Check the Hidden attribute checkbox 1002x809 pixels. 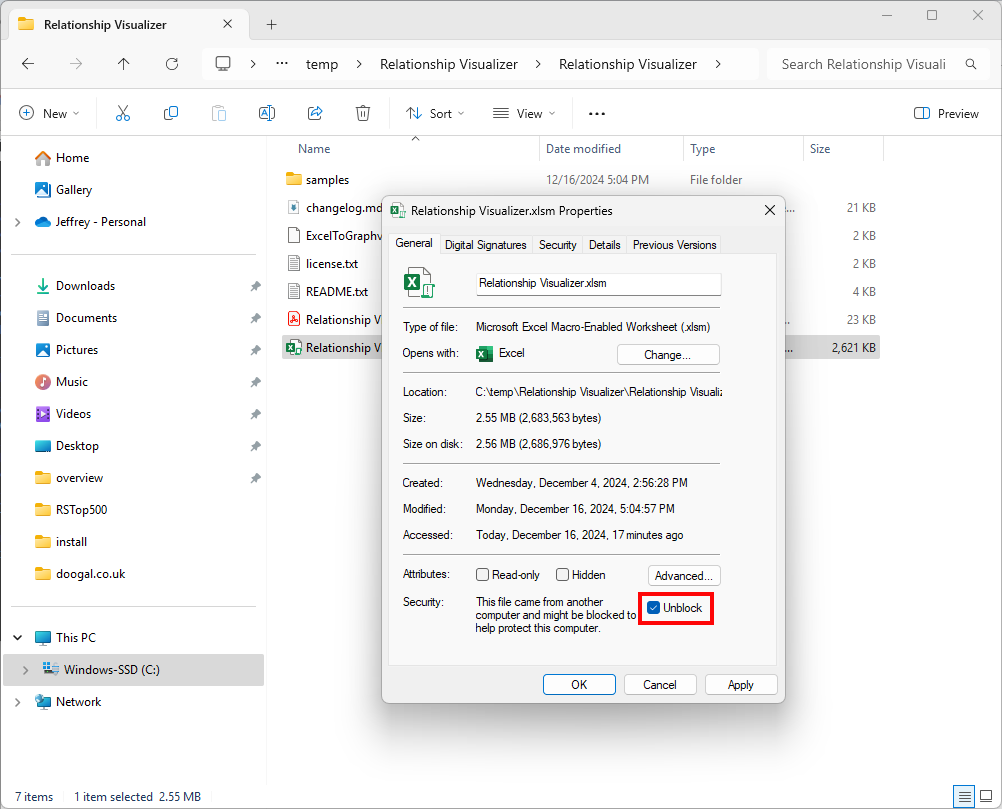(x=563, y=575)
